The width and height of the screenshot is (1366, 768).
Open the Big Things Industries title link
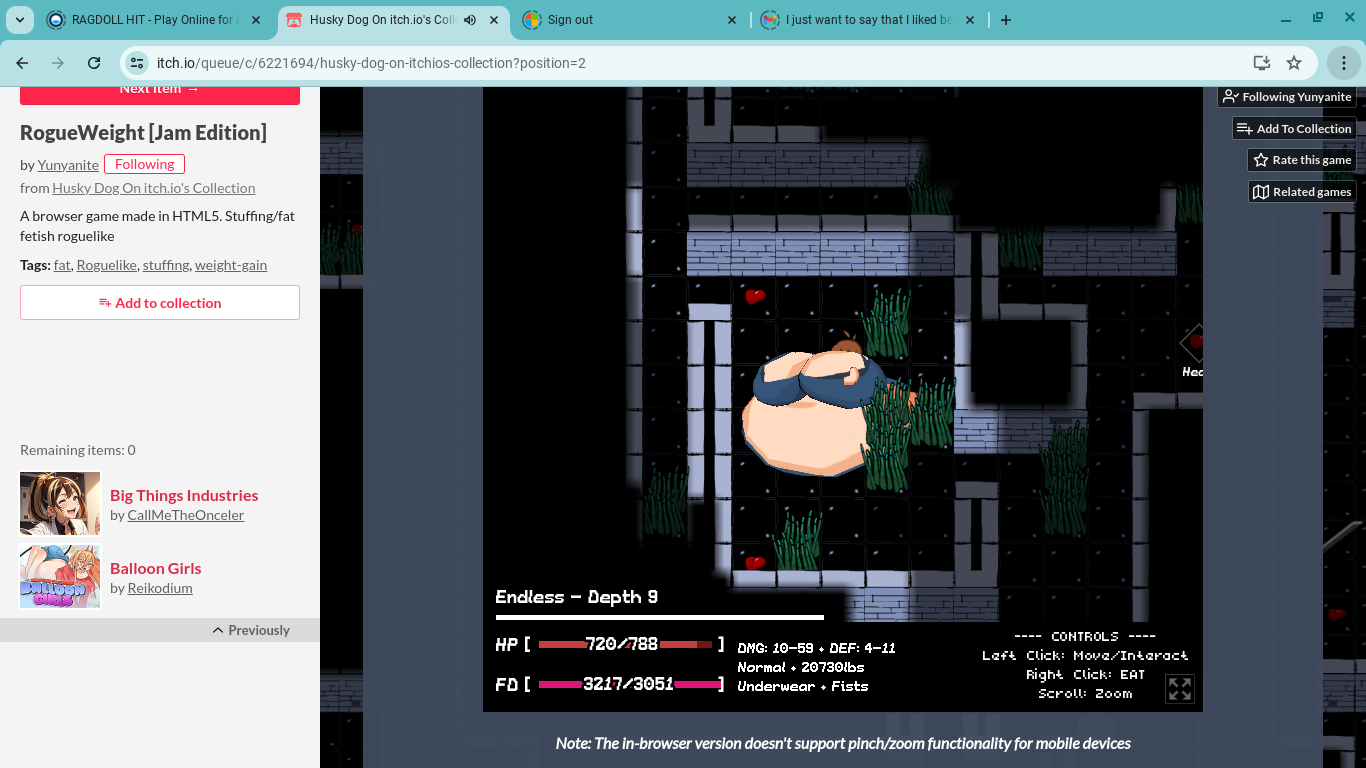184,495
